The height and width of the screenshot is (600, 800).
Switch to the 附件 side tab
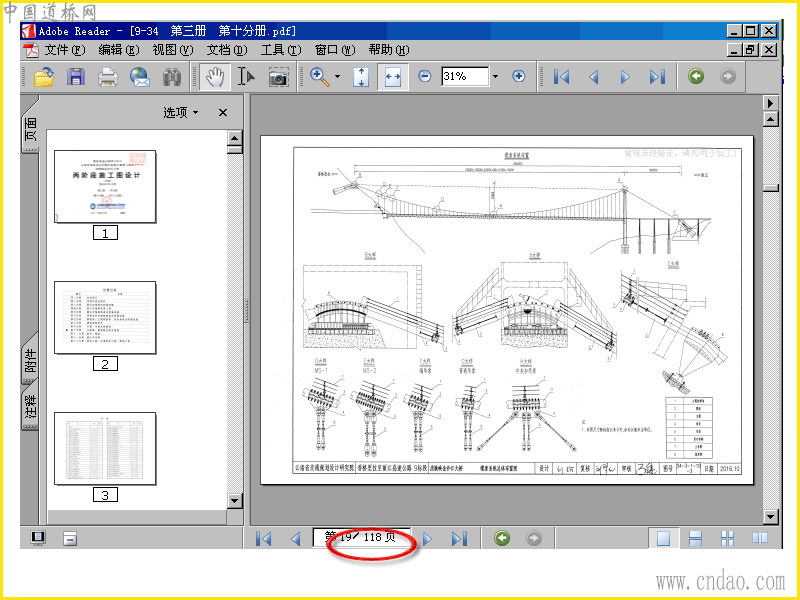click(x=30, y=361)
